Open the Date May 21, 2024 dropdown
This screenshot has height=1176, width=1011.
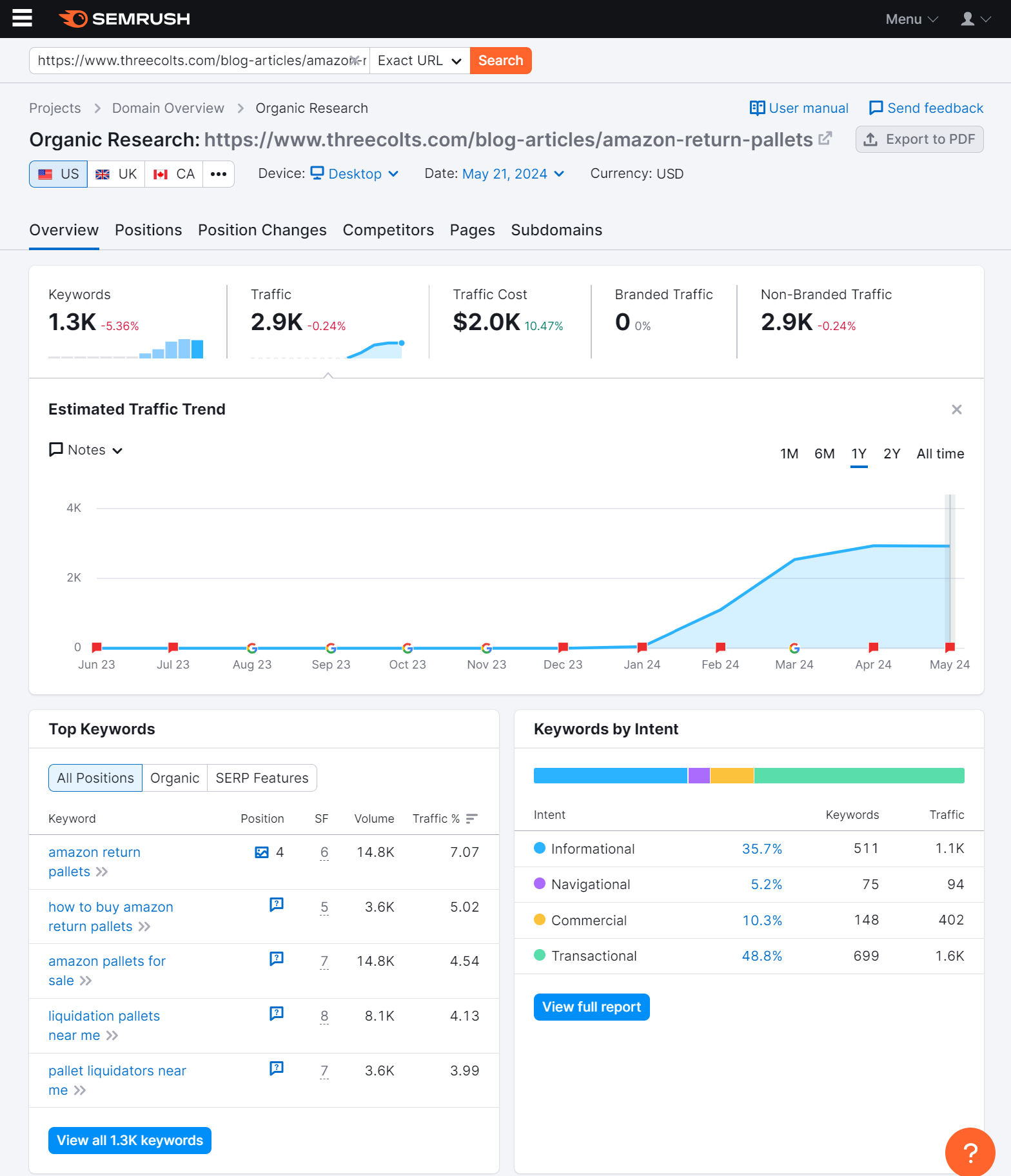pyautogui.click(x=513, y=174)
